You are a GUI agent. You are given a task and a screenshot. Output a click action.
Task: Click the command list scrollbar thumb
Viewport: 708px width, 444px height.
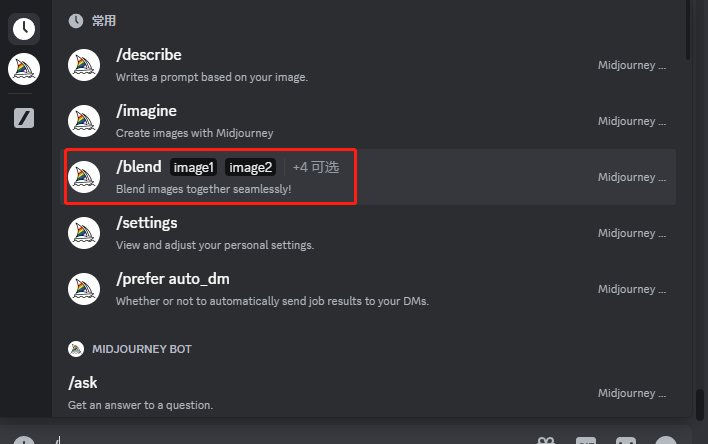(688, 30)
